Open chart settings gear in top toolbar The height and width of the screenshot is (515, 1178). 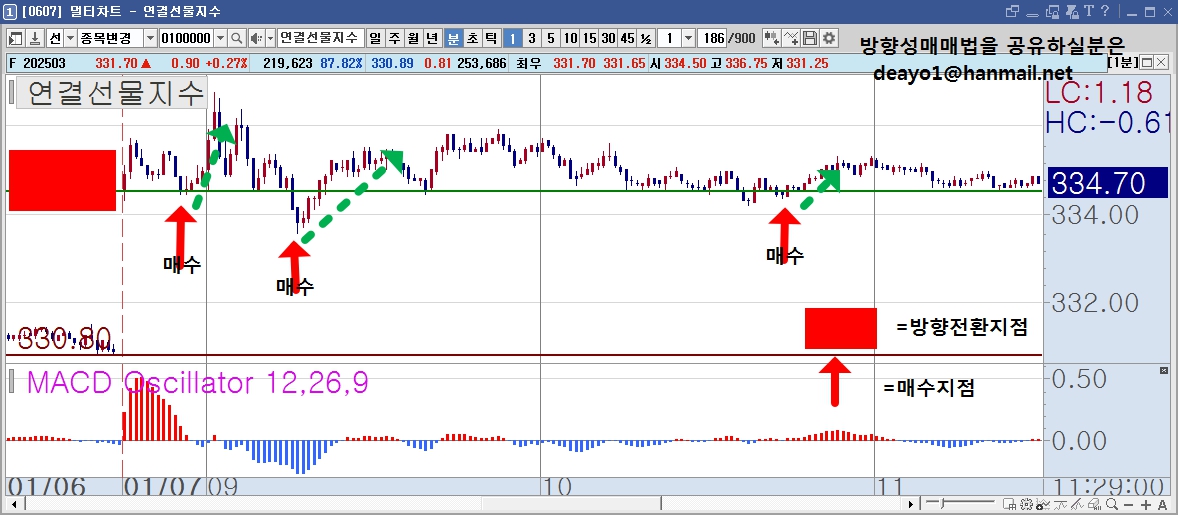(829, 38)
